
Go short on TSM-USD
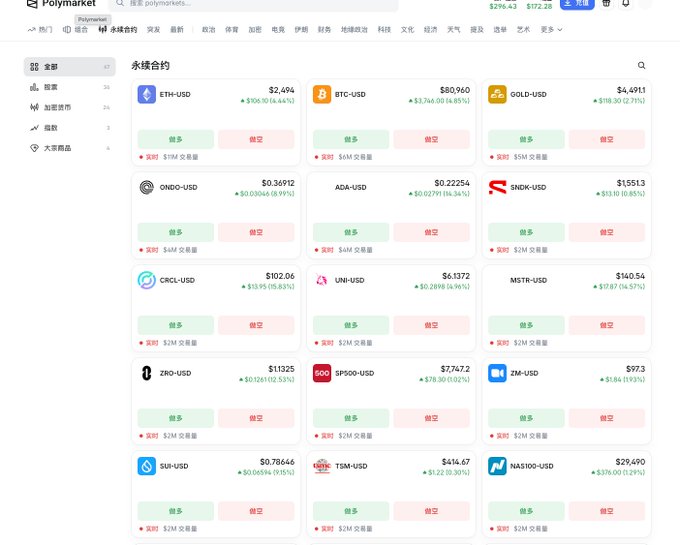pos(432,511)
